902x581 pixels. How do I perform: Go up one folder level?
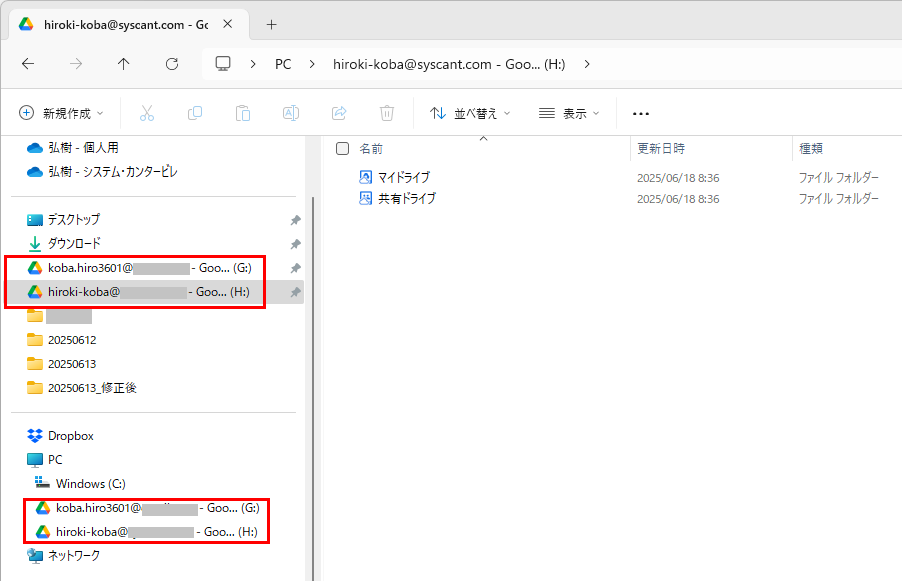pos(124,64)
